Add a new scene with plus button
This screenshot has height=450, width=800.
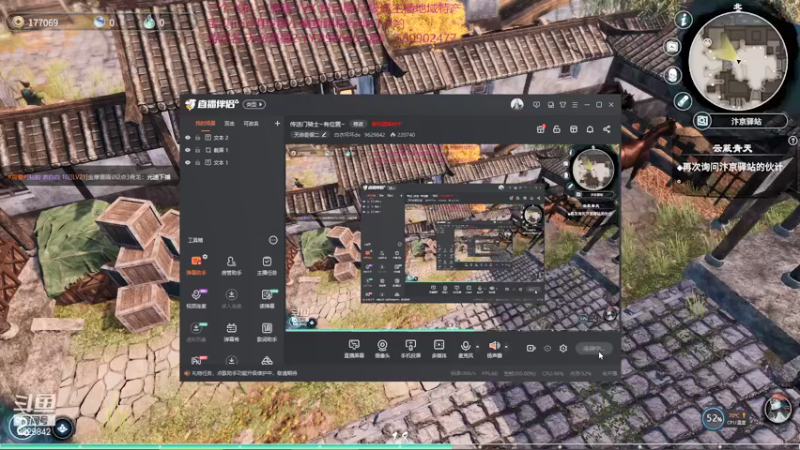[x=277, y=123]
